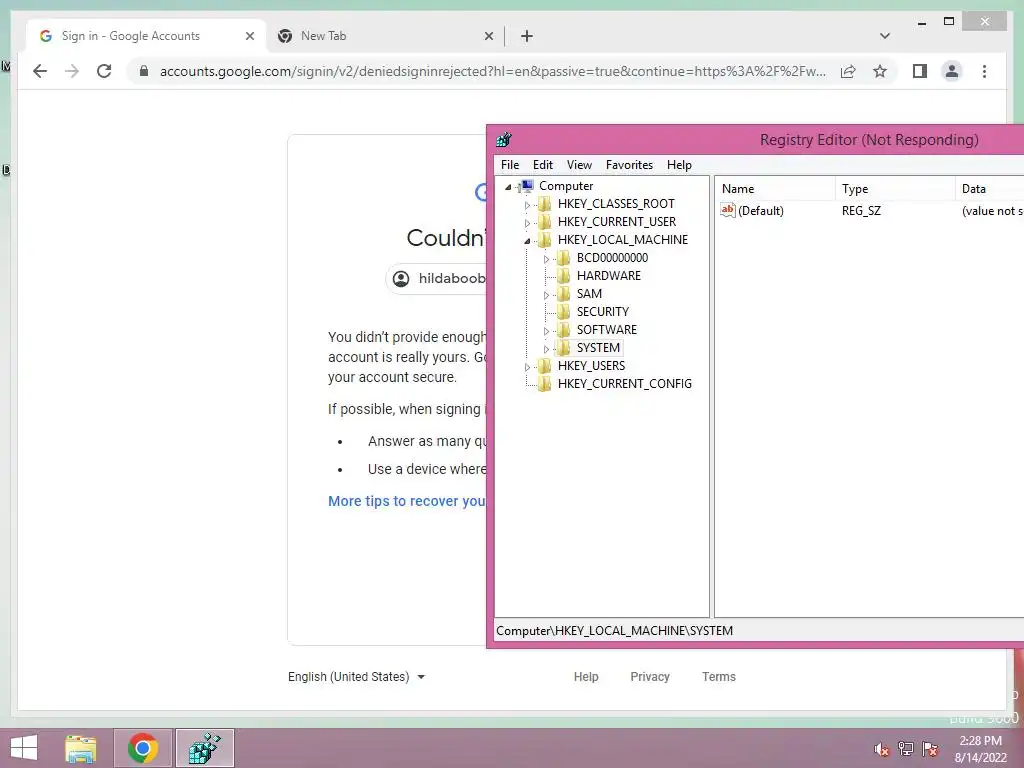Open the Chrome three-dot menu
The image size is (1024, 768).
984,71
